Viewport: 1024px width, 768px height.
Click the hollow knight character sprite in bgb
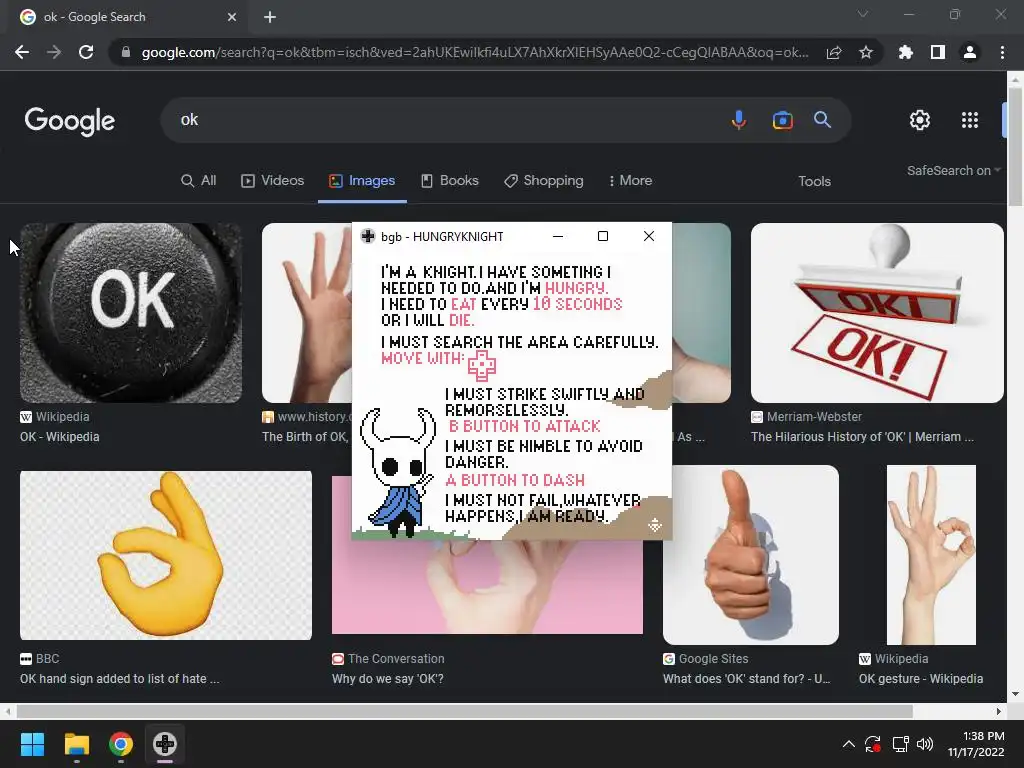[396, 472]
